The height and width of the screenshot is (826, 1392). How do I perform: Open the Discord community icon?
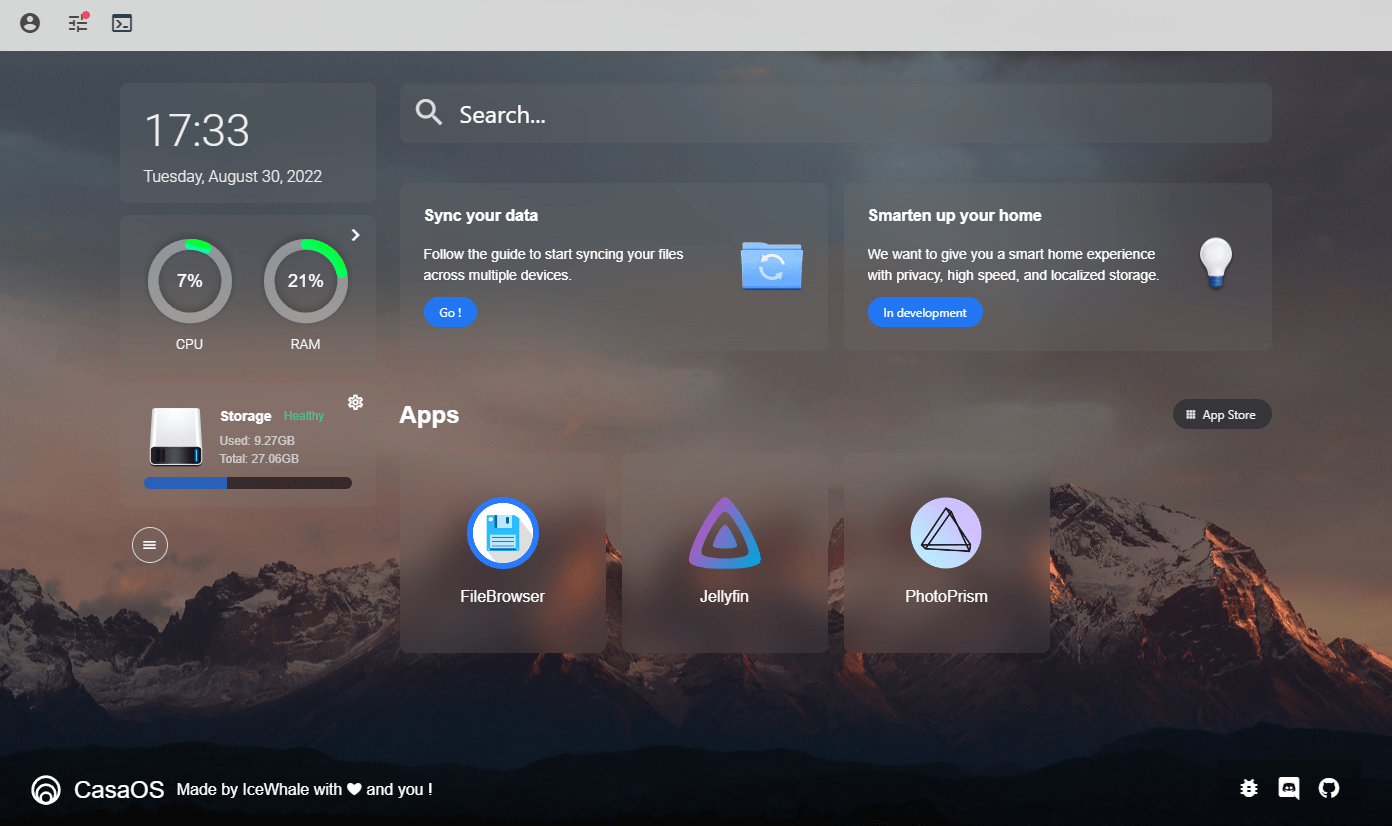(1289, 788)
